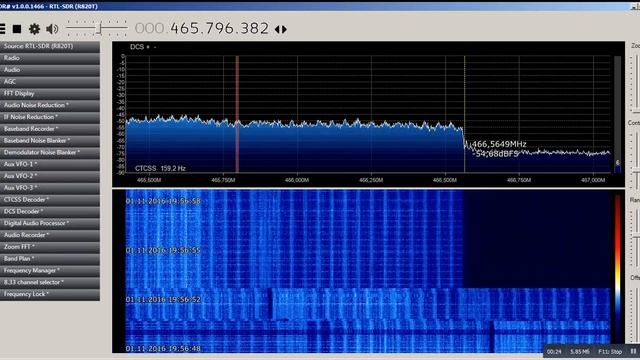Open the hamburger menu icon
640x360 pixels.
[x=2, y=29]
